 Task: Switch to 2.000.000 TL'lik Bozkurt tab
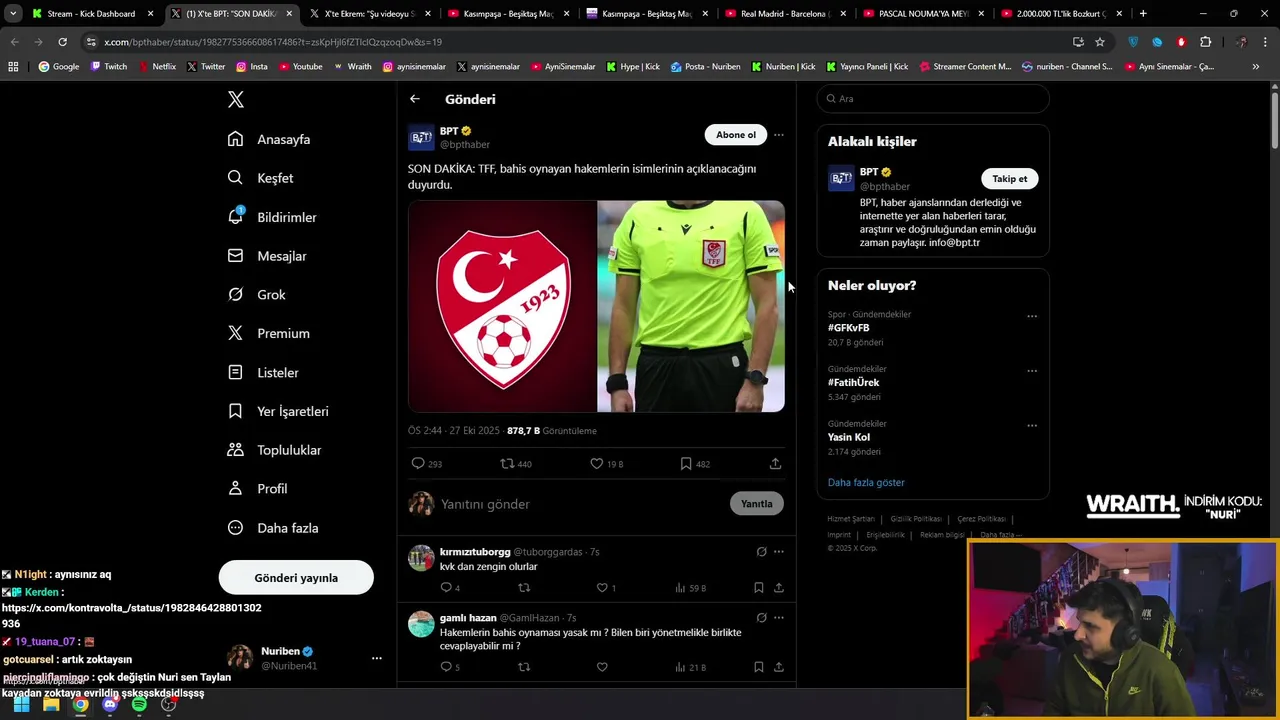(x=1061, y=14)
